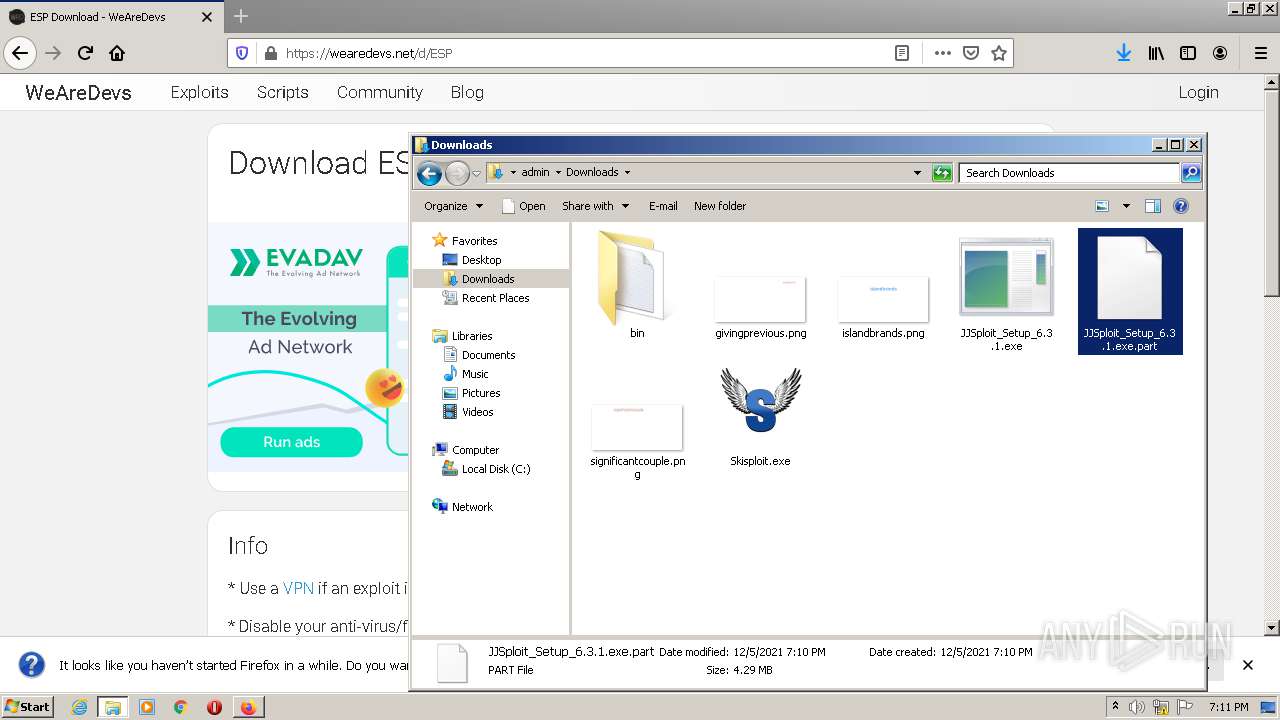The width and height of the screenshot is (1280, 720).
Task: Expand address bar history dropdown
Action: pyautogui.click(x=917, y=173)
